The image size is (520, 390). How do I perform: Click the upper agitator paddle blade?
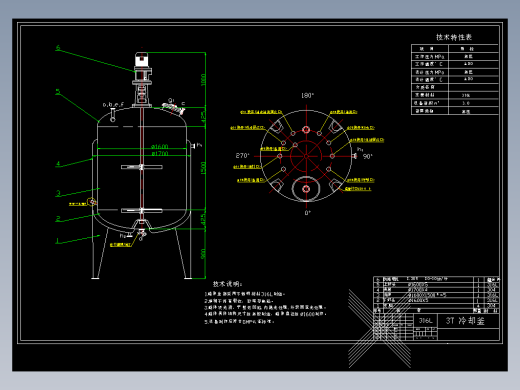tap(142, 167)
